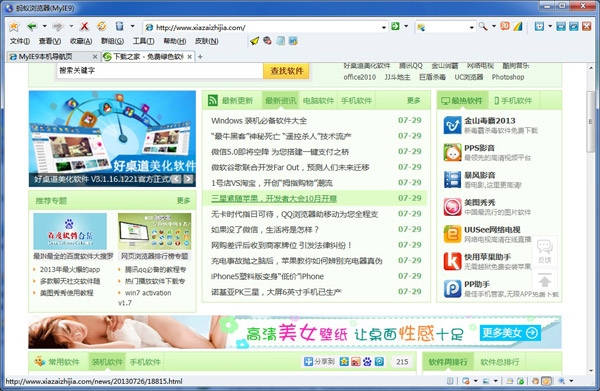Stop loading with the red X
The height and width of the screenshot is (391, 600).
coord(85,26)
